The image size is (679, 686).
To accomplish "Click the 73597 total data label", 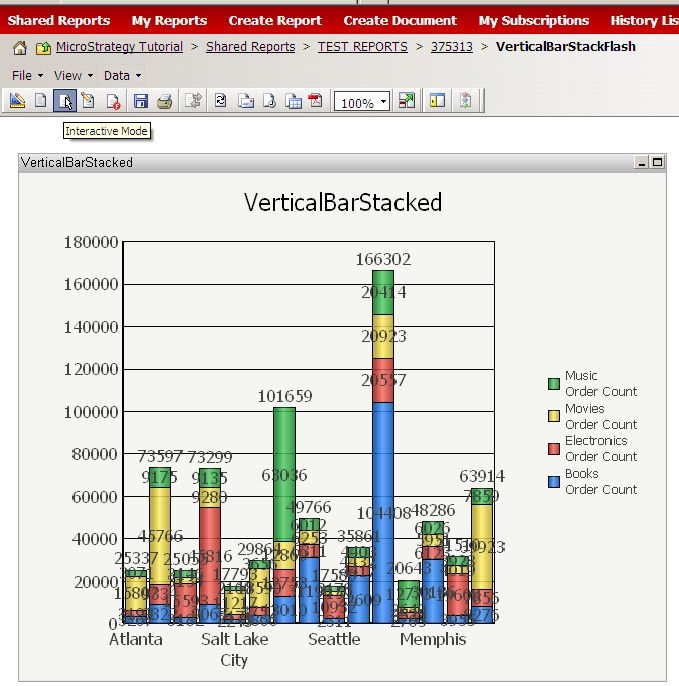I will 160,457.
